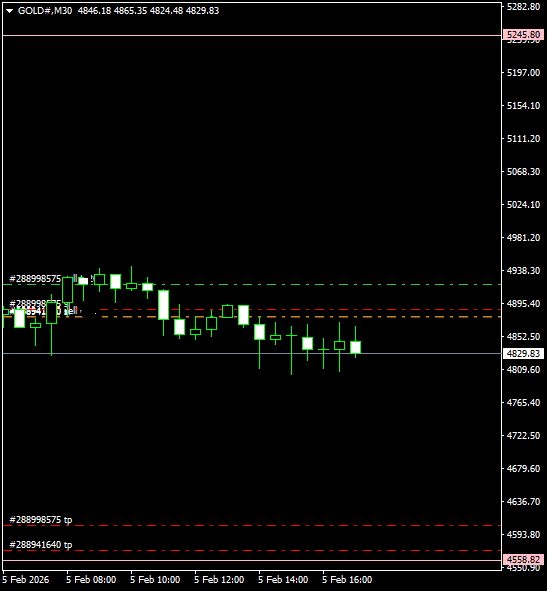
Task: Click the 5068.30 price scale value
Action: click(523, 171)
